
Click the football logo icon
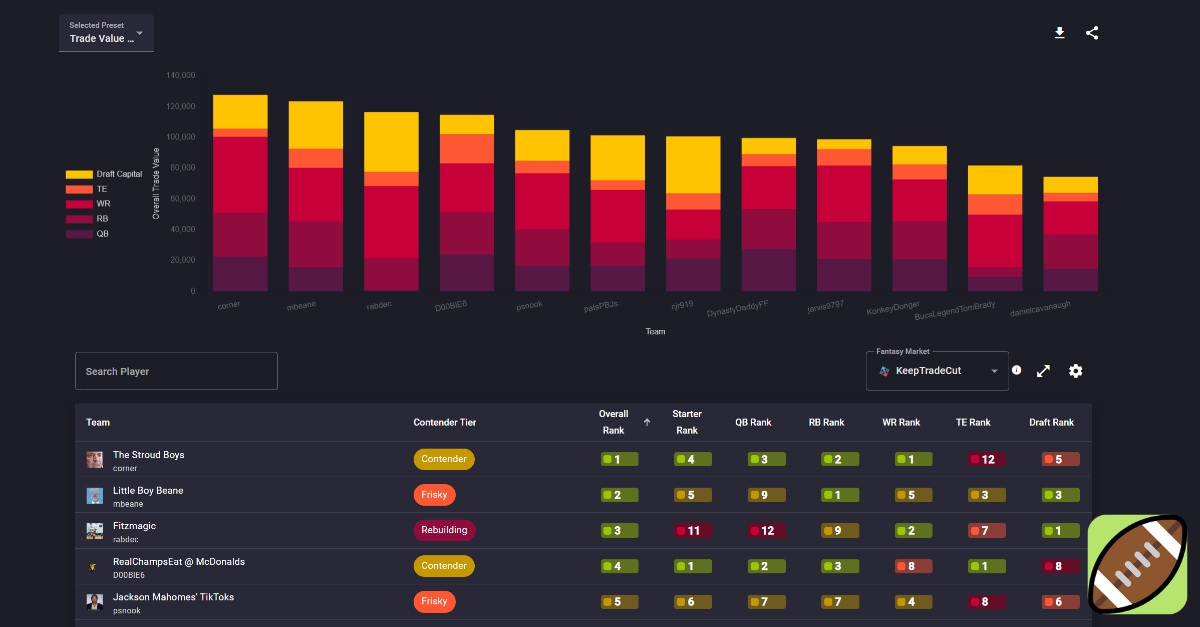tap(1137, 566)
